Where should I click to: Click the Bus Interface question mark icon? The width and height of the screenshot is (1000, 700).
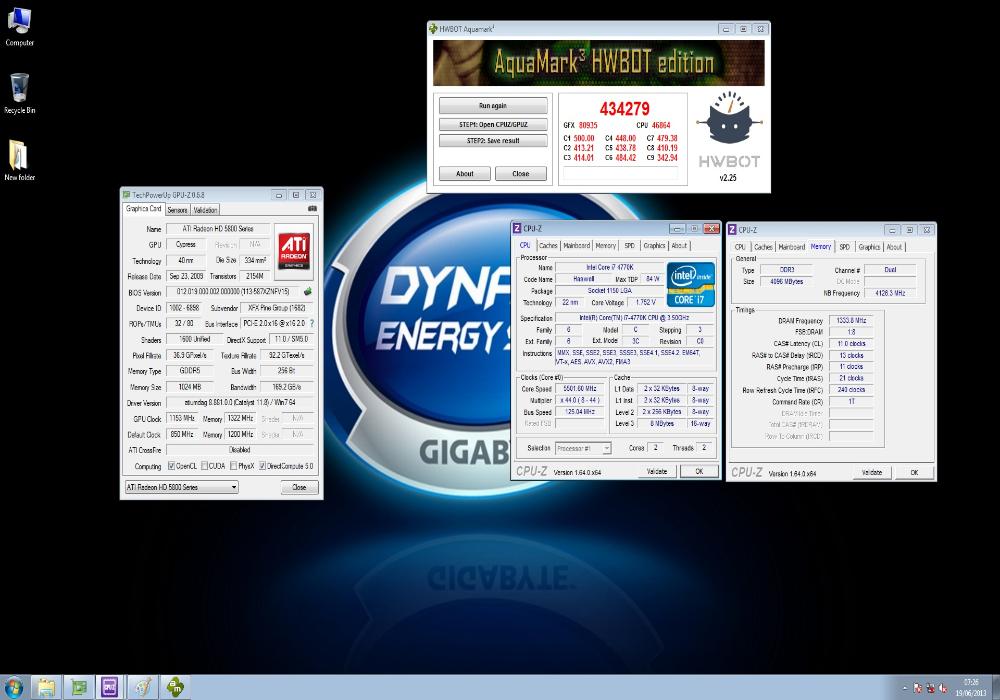tap(312, 323)
